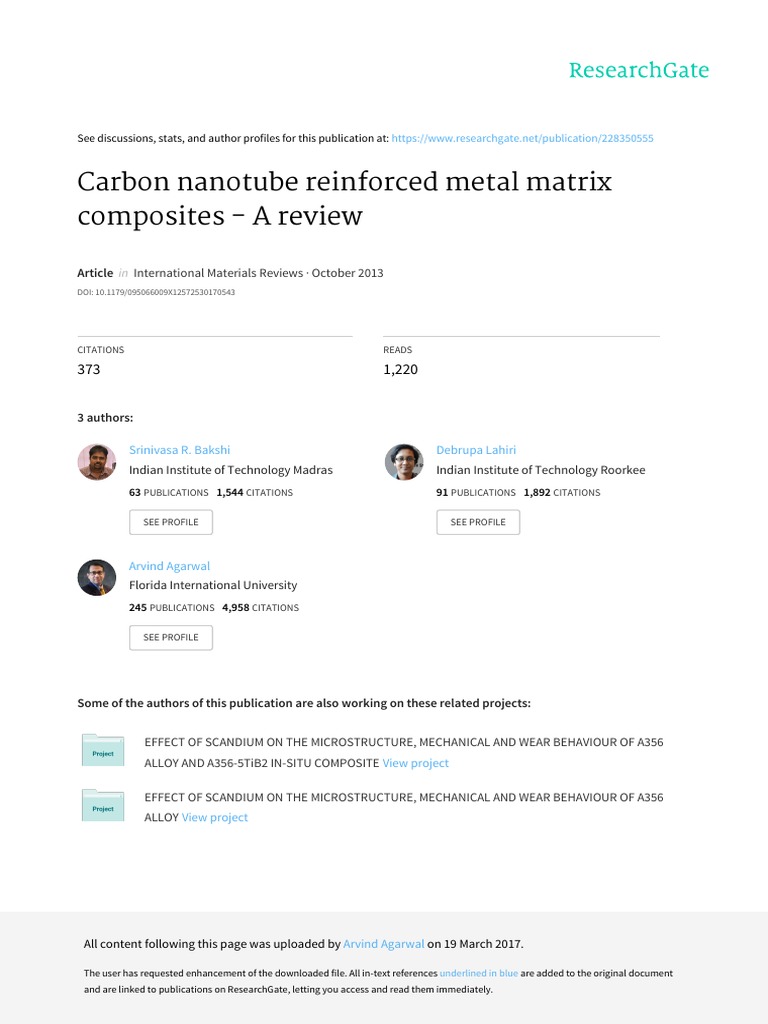Click the ResearchGate logo
This screenshot has height=1024, width=768.
(638, 70)
